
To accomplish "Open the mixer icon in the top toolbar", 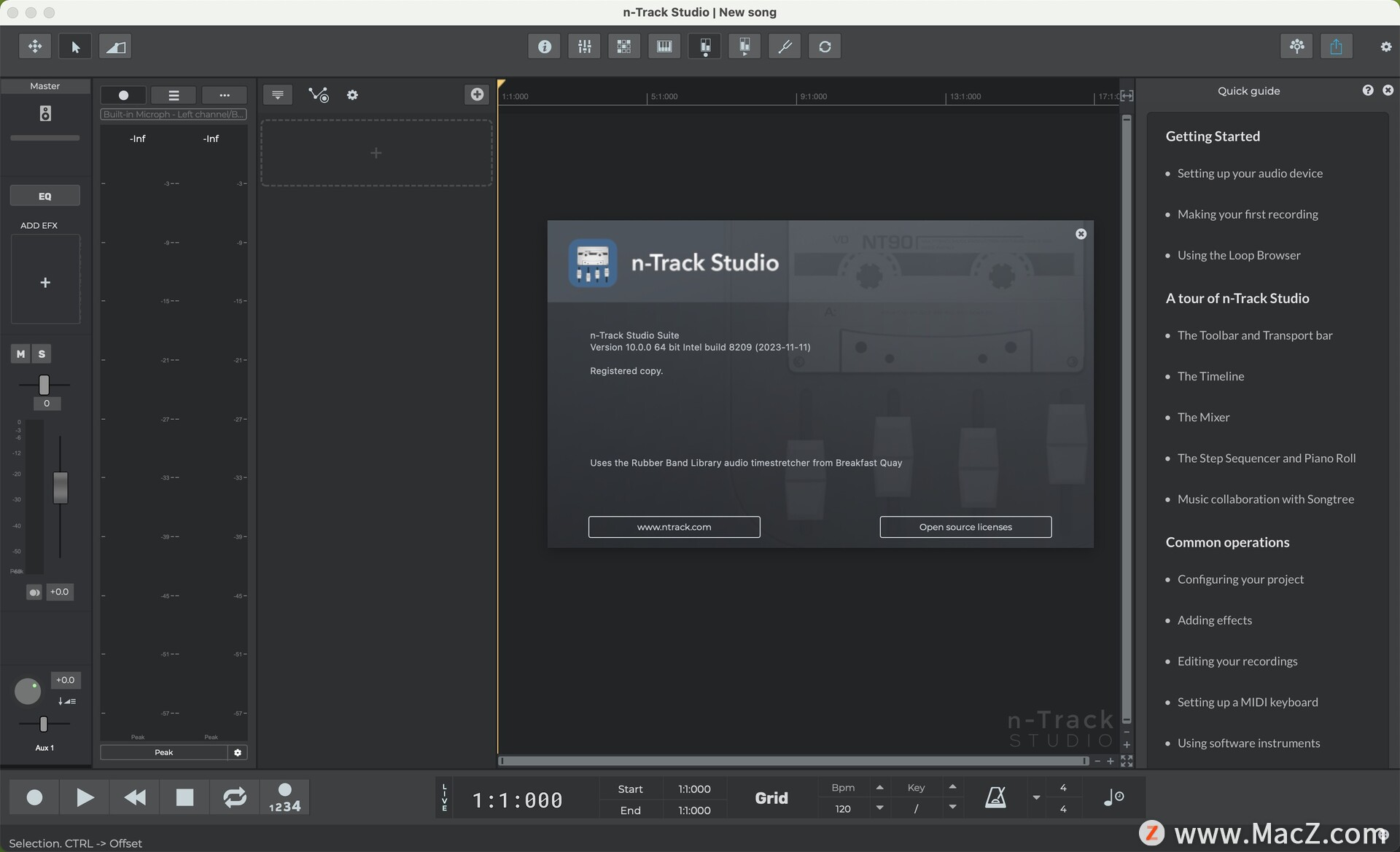I will click(x=584, y=47).
